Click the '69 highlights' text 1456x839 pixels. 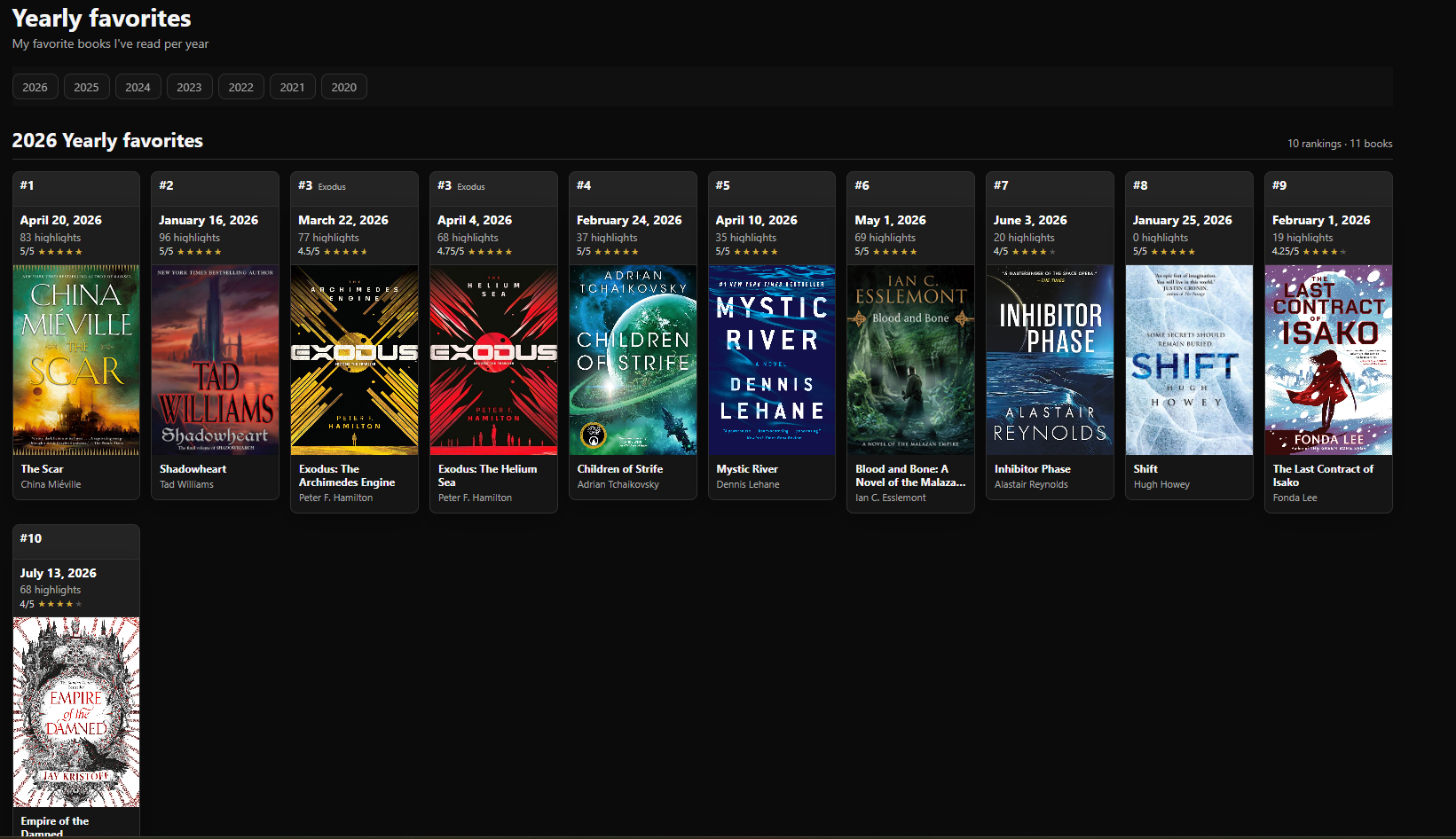coord(885,238)
